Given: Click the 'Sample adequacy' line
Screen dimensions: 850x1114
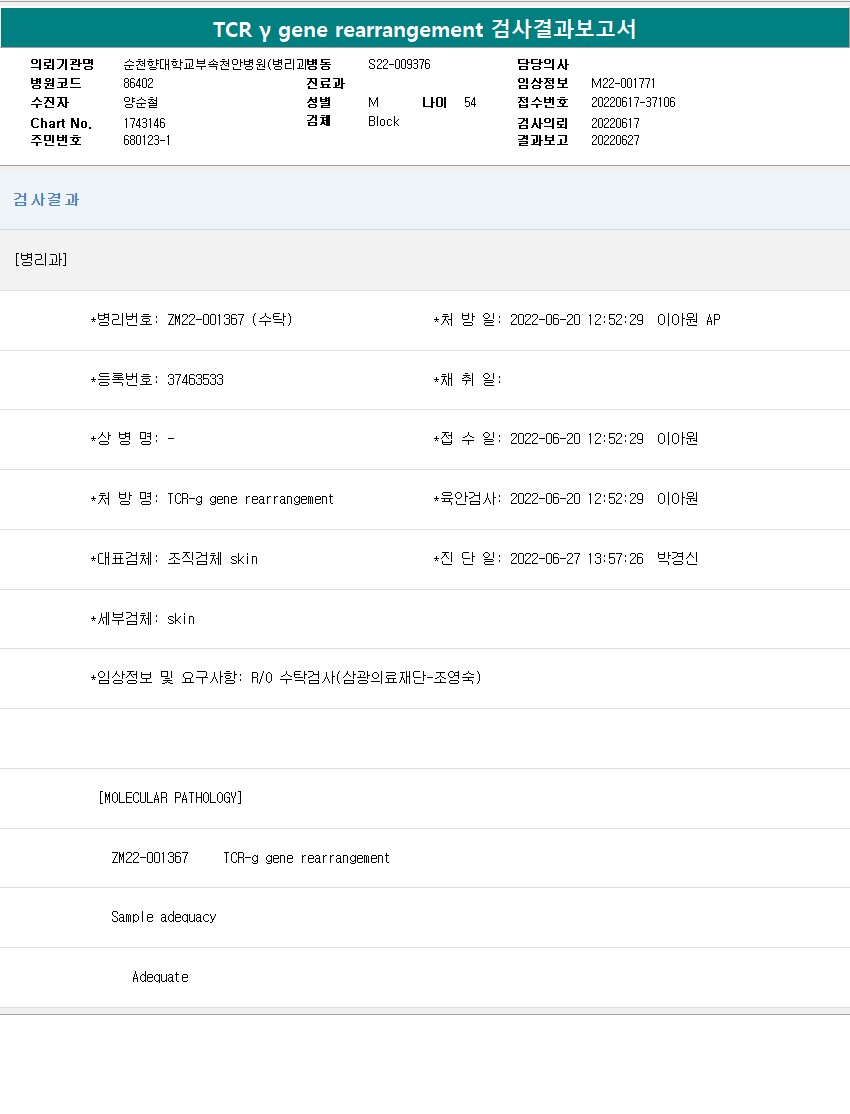Looking at the screenshot, I should [163, 917].
